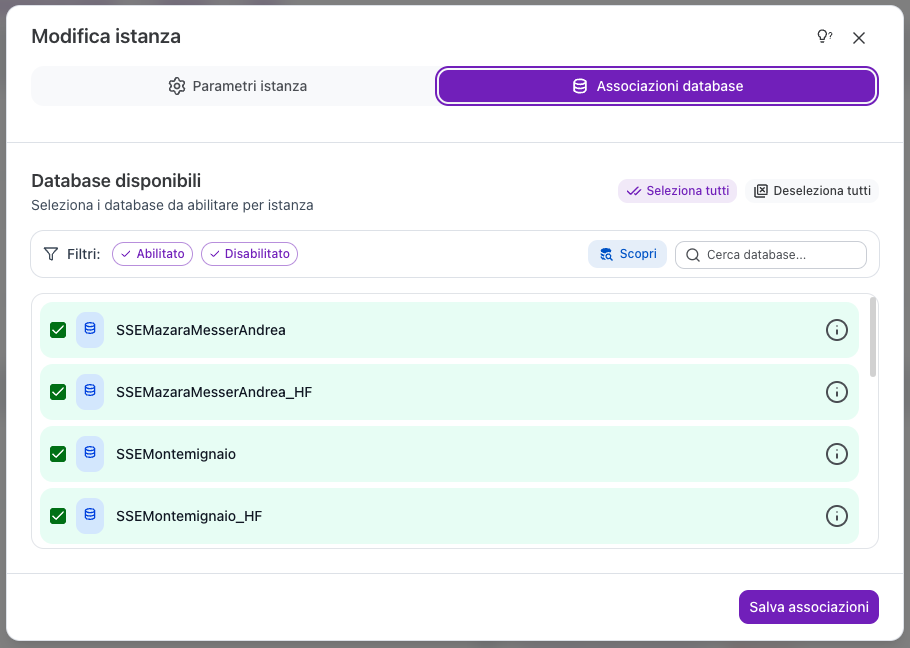Uncheck the SSEMontemignaio_HF checkbox
The width and height of the screenshot is (910, 648).
(58, 516)
